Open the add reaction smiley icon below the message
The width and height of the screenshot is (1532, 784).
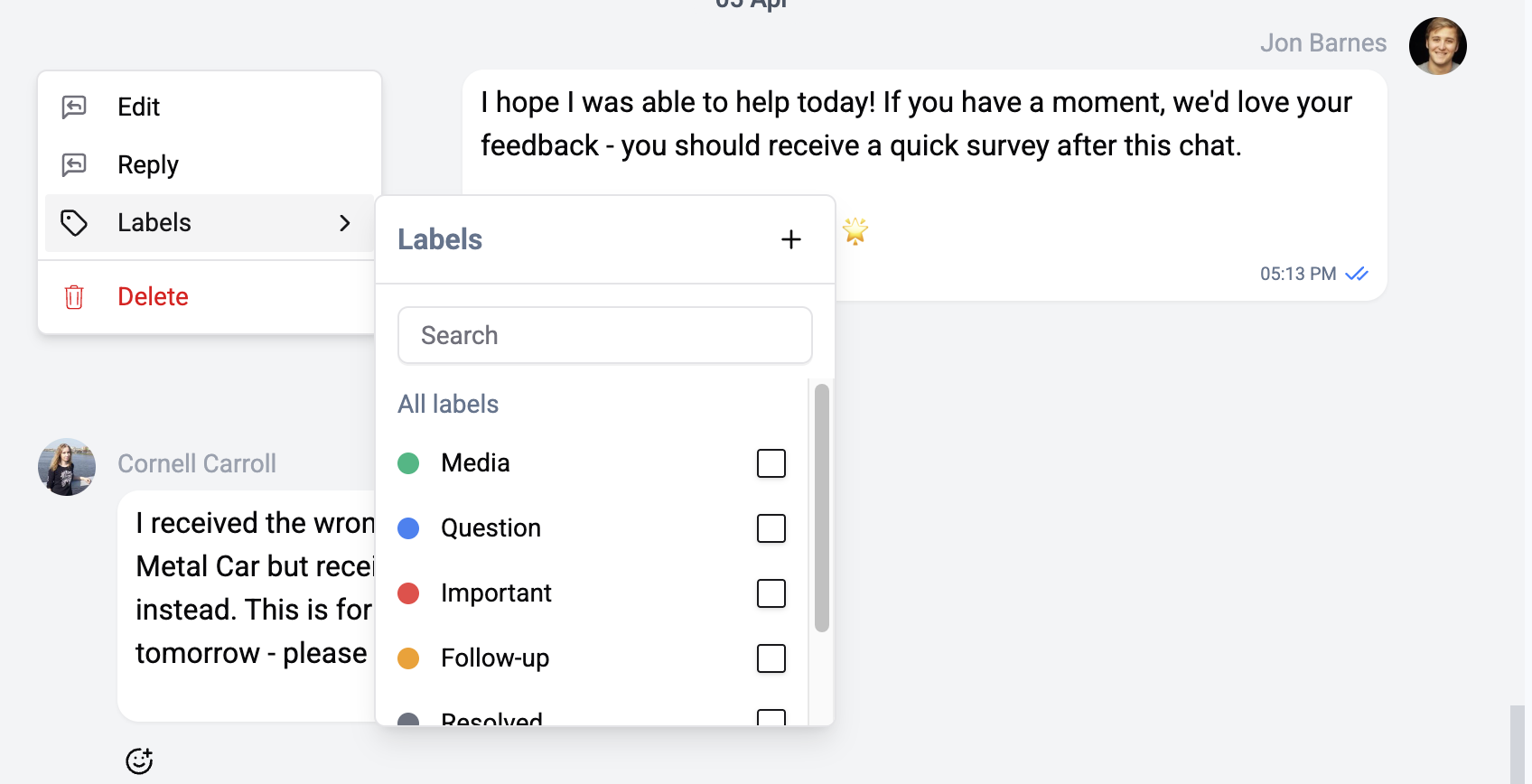click(138, 761)
